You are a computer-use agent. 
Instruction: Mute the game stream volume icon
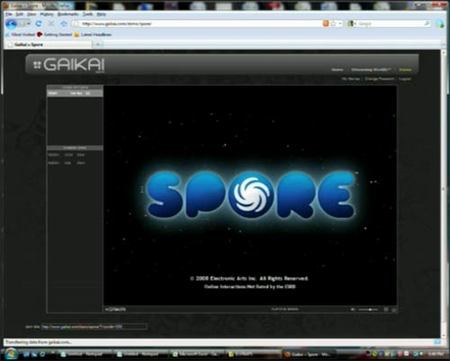click(352, 309)
